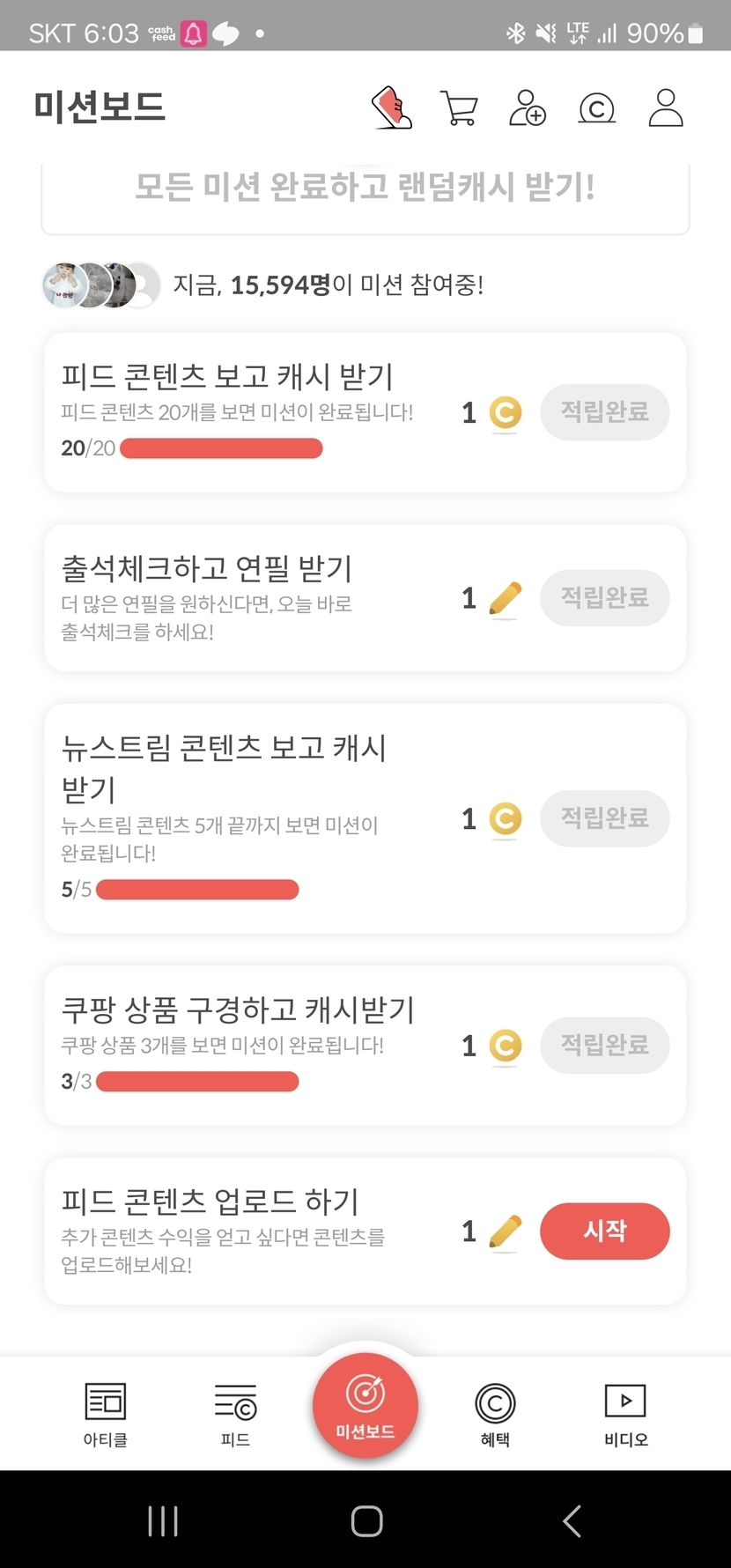The width and height of the screenshot is (731, 1568).
Task: Tap the participant avatars thumbnail
Action: click(x=101, y=285)
